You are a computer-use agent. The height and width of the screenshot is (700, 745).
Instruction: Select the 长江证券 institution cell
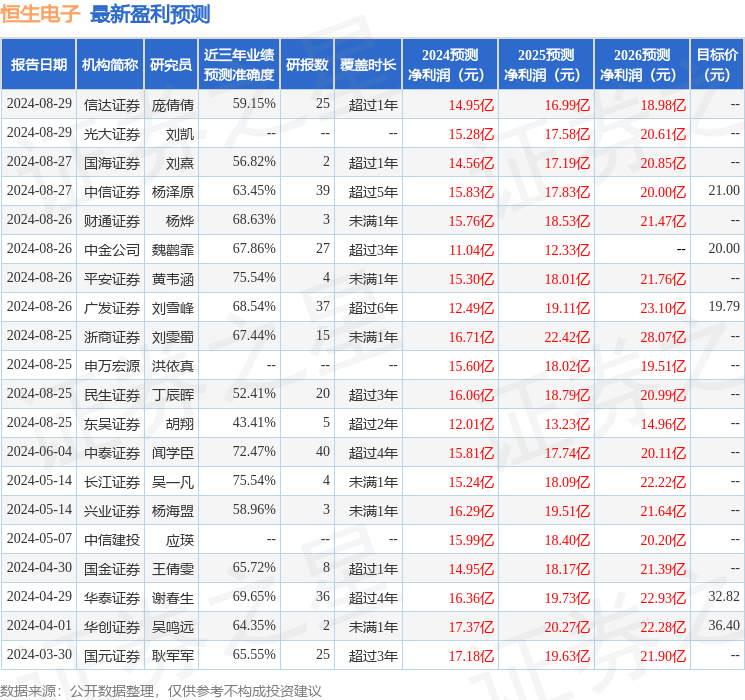click(112, 482)
